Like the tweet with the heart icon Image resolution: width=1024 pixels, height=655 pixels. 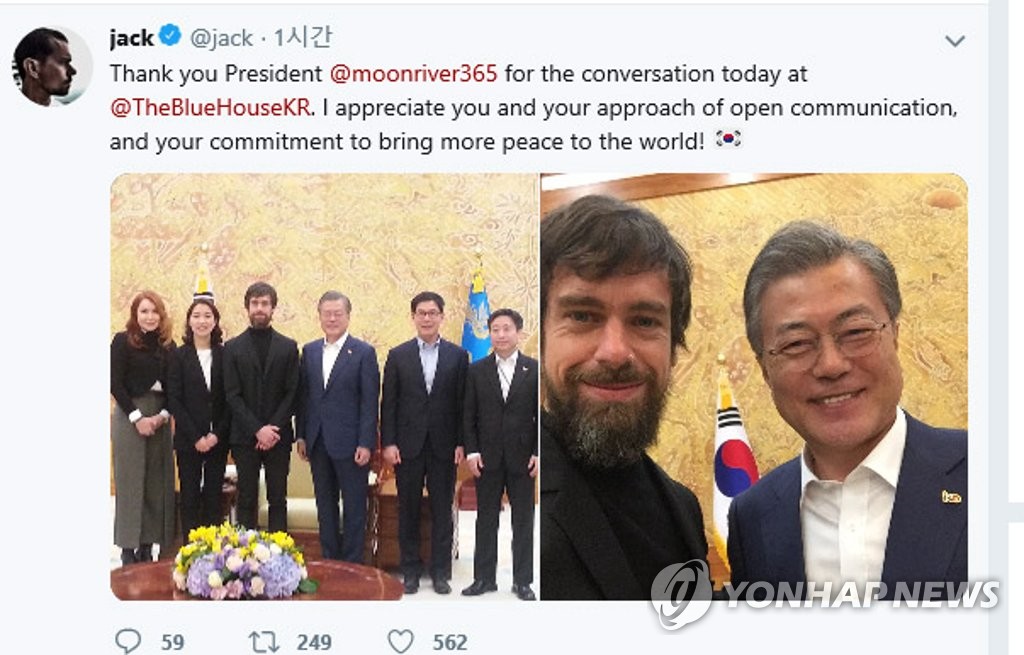click(x=400, y=641)
